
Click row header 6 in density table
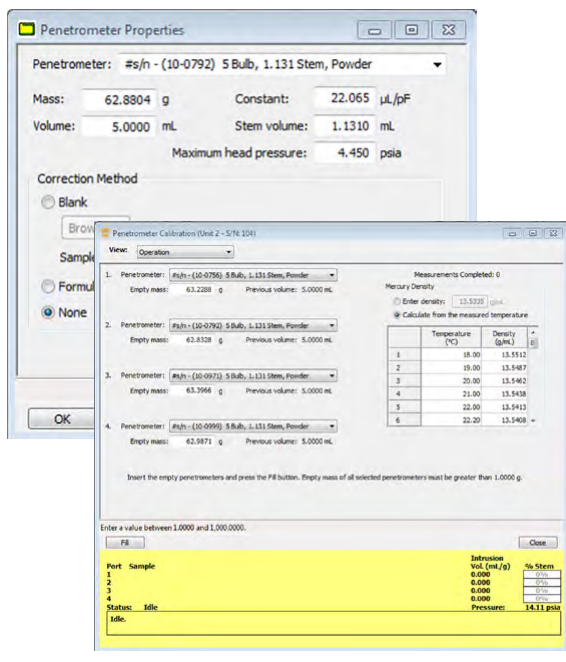404,420
